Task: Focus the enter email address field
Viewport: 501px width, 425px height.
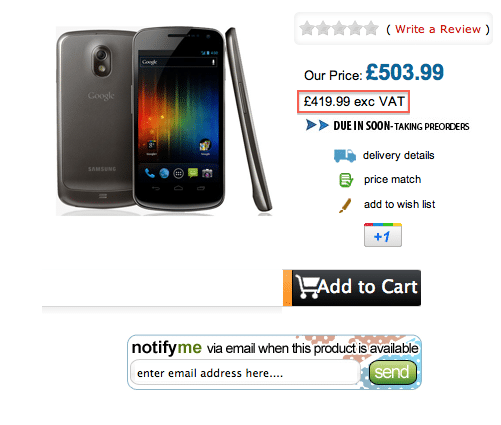Action: [x=245, y=373]
